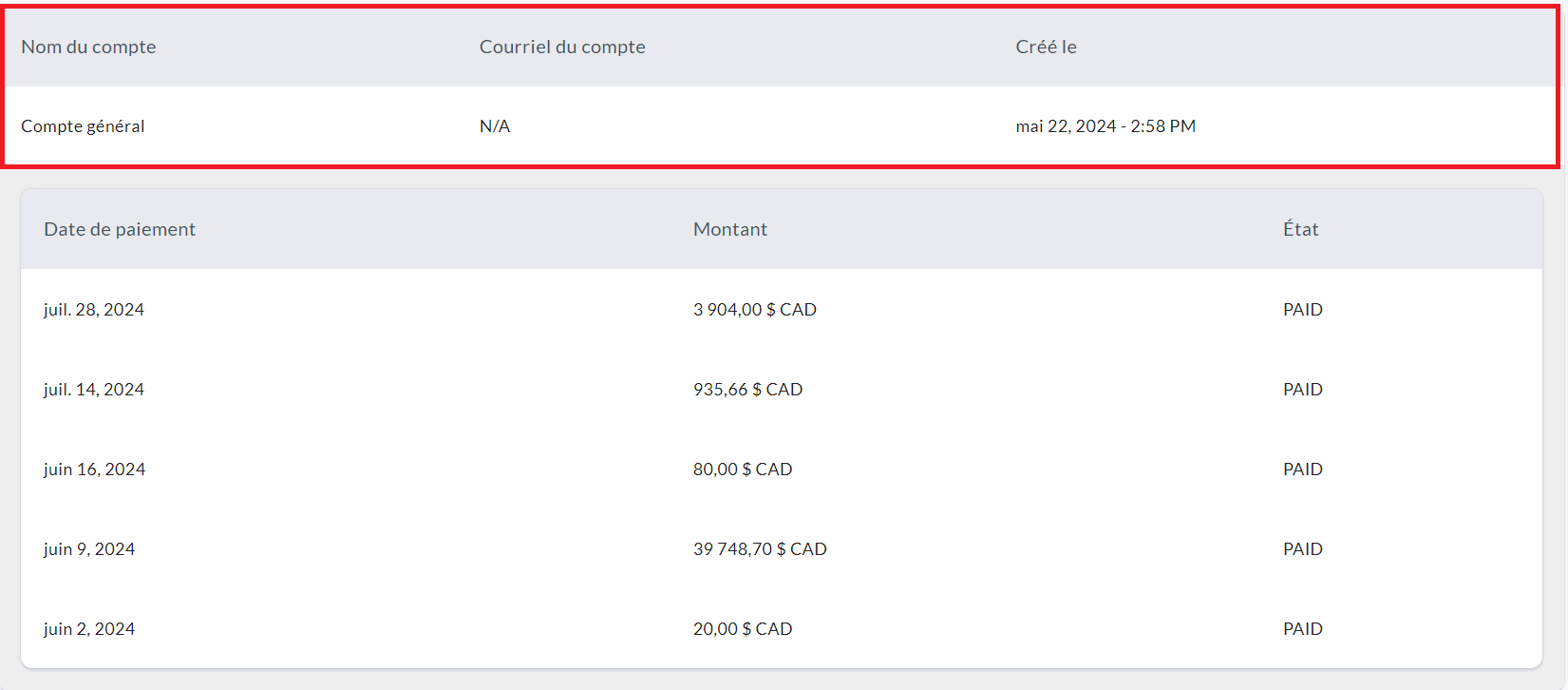Open the juin 16, 2024 payment row
The image size is (1568, 690).
pos(94,470)
